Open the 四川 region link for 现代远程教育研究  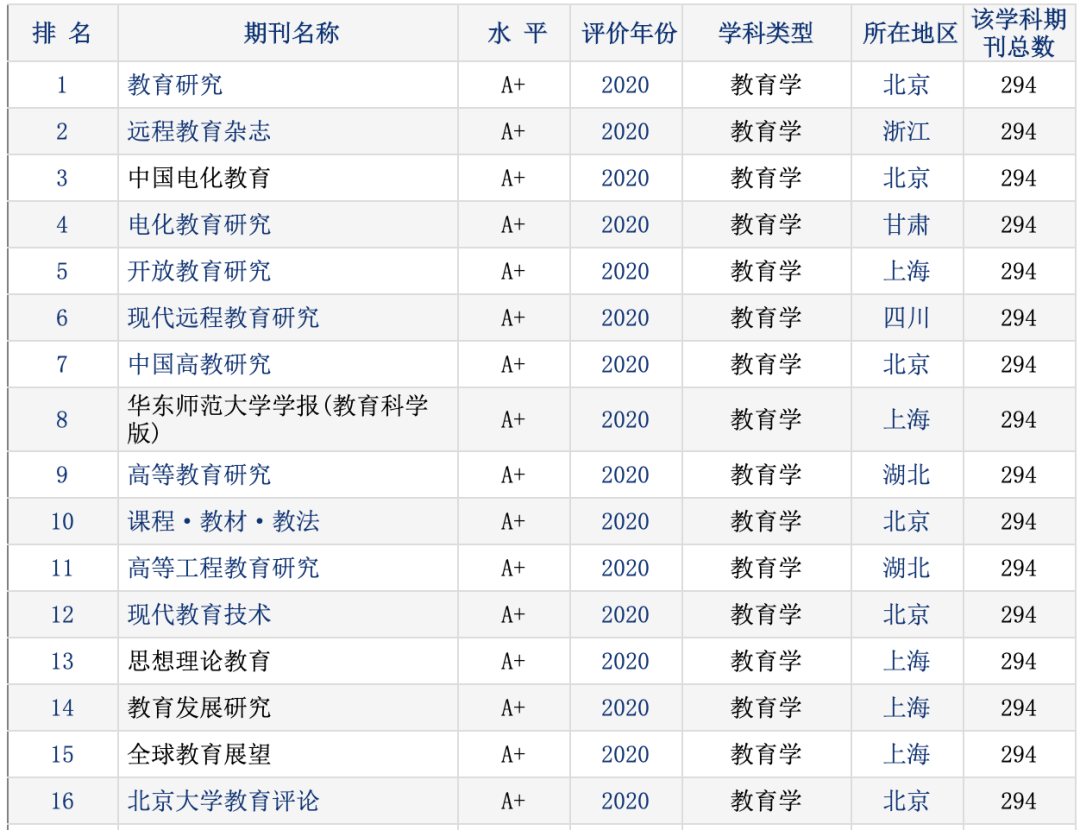(x=906, y=318)
